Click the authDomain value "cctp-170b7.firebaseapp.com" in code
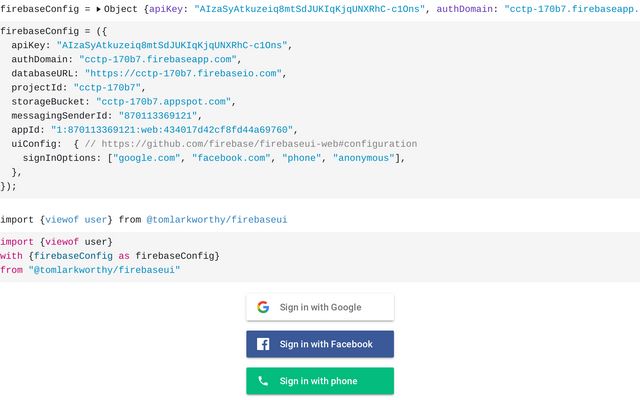This screenshot has width=640, height=400. pos(158,60)
